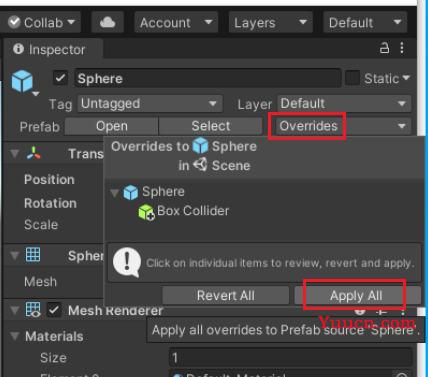Collapse the Transform component
The height and width of the screenshot is (377, 428).
point(15,154)
